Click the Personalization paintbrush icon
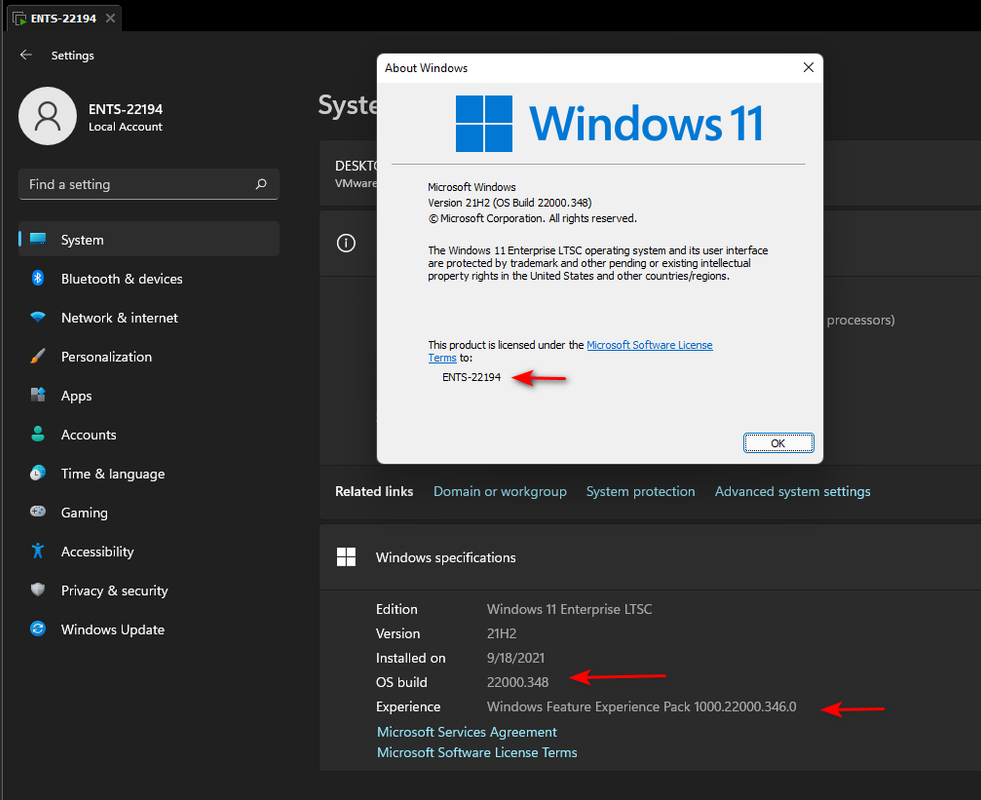The width and height of the screenshot is (981, 800). point(38,356)
